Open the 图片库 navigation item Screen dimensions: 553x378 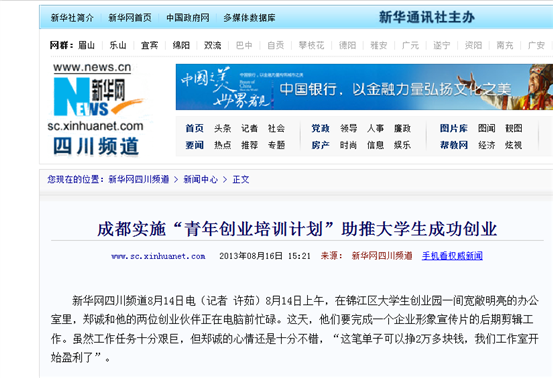[x=454, y=128]
